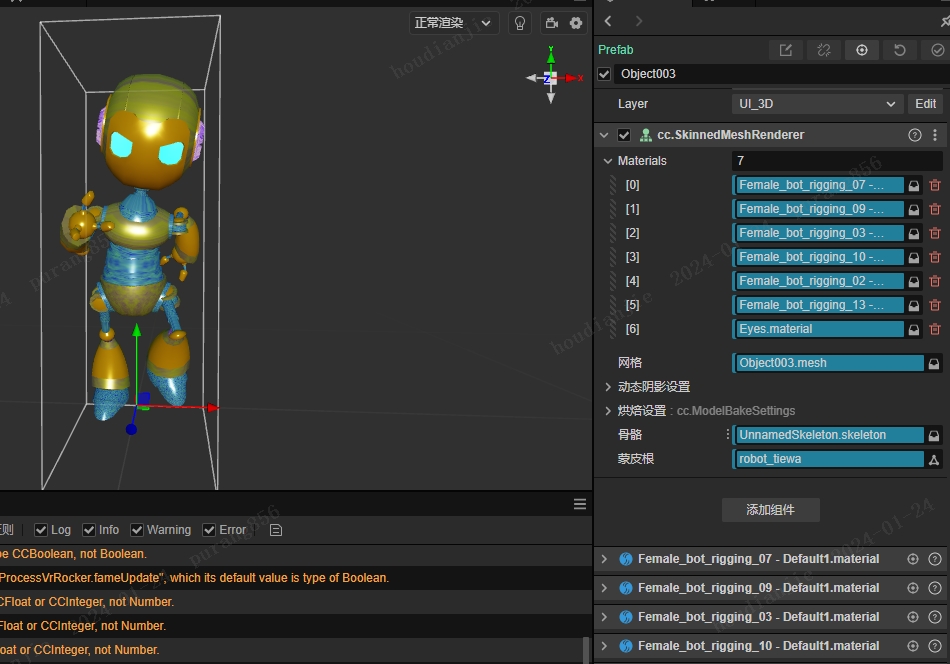Expand Female_bot_rigging_09 material section
Image resolution: width=950 pixels, height=664 pixels.
(604, 588)
